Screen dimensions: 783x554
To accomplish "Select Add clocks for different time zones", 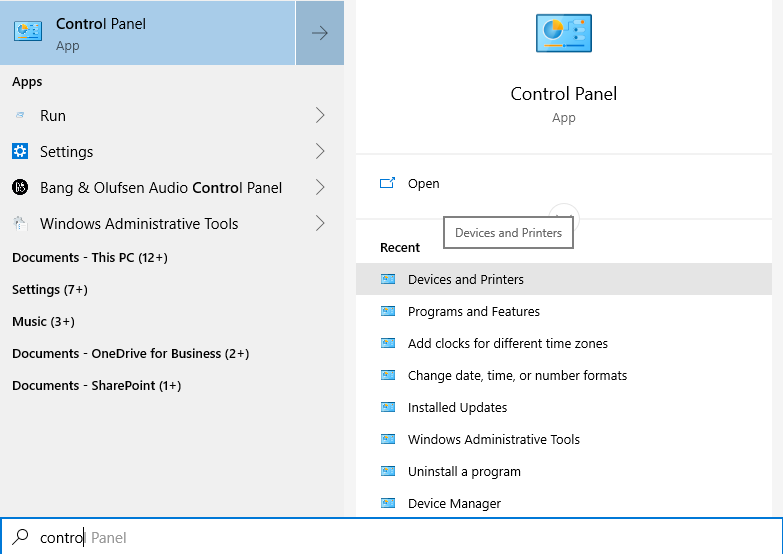I will tap(507, 344).
